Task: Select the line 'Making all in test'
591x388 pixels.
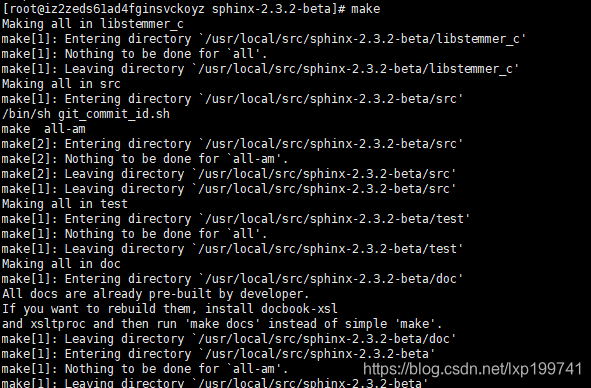Action: 65,204
